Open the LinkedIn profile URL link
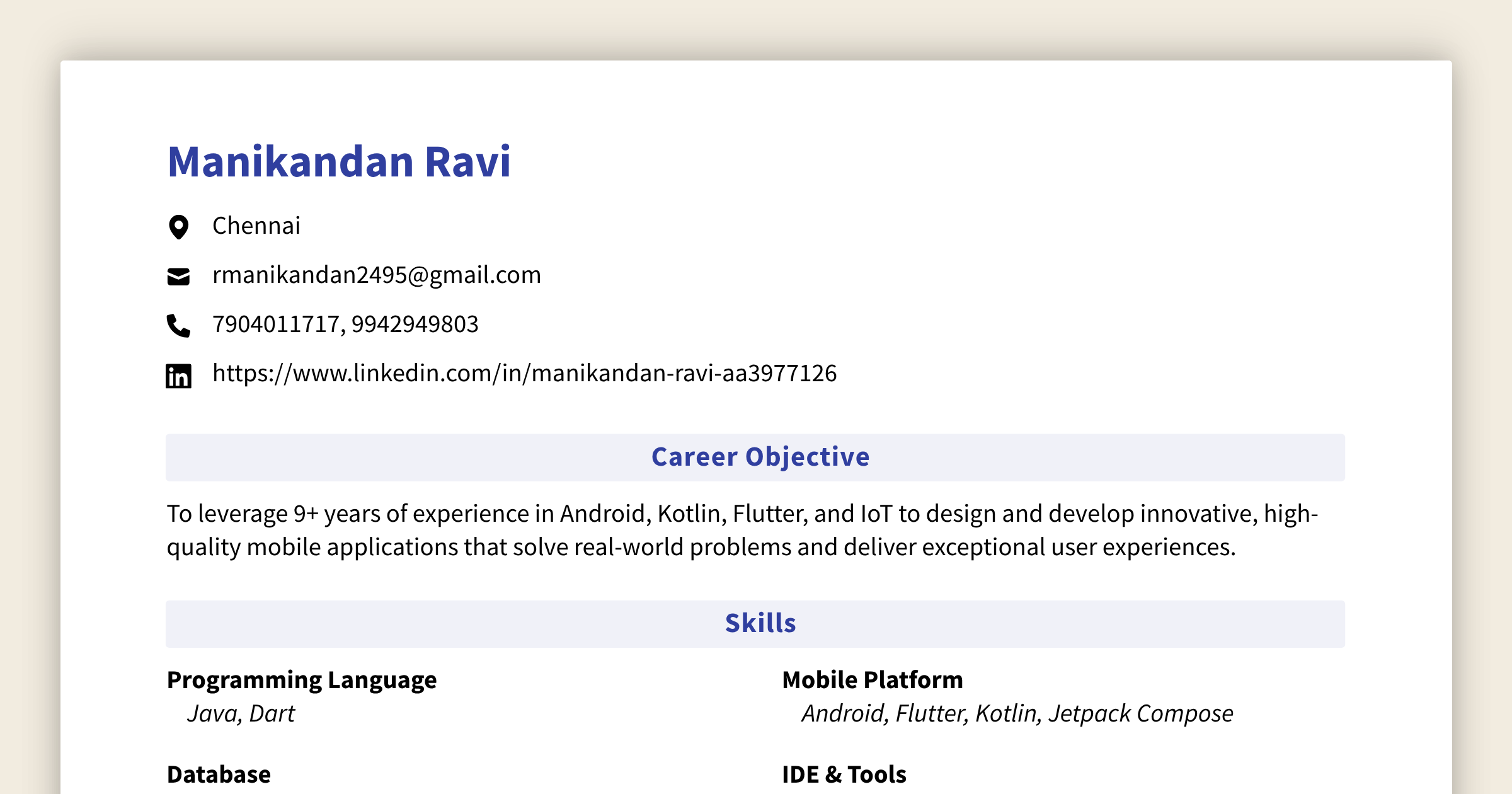The image size is (1512, 794). 524,373
